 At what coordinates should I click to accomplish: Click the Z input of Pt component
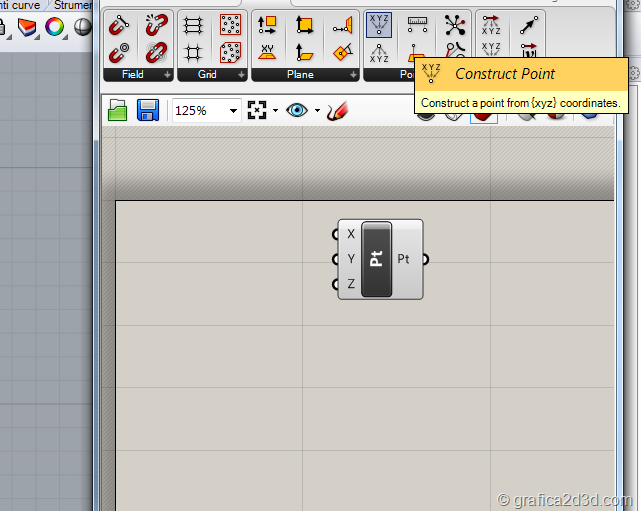[x=336, y=284]
